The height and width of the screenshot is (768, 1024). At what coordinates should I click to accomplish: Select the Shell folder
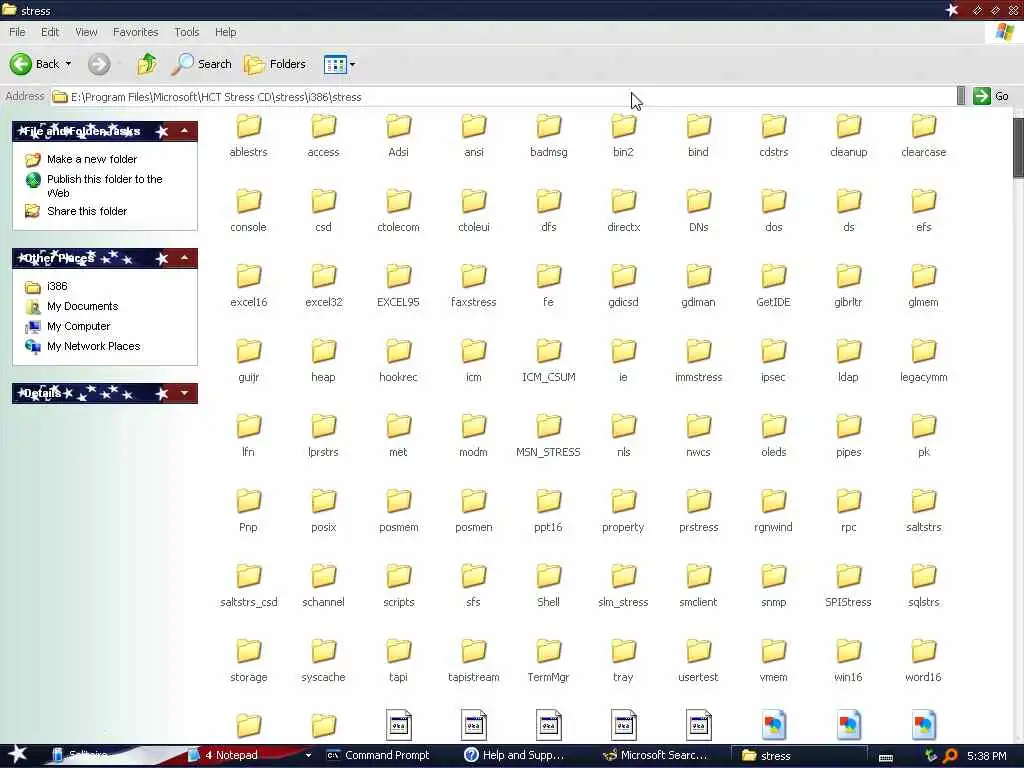549,586
